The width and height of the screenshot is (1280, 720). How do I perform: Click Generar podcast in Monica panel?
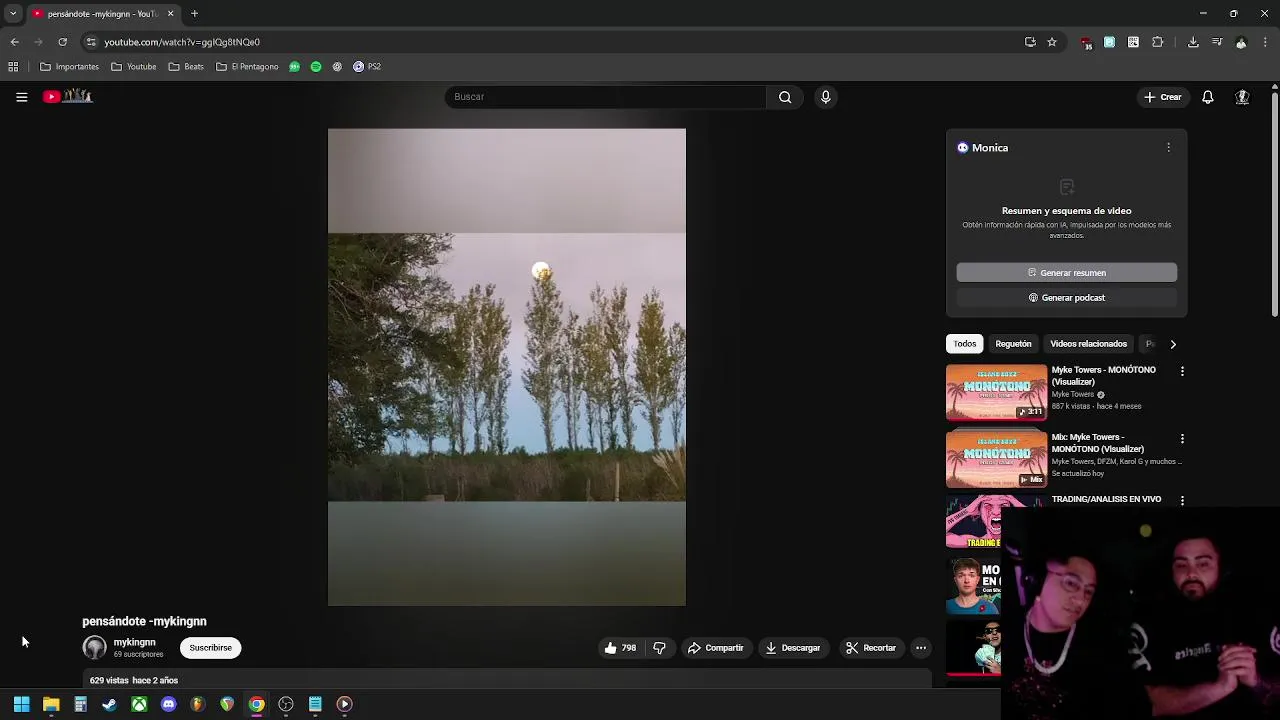(x=1066, y=298)
